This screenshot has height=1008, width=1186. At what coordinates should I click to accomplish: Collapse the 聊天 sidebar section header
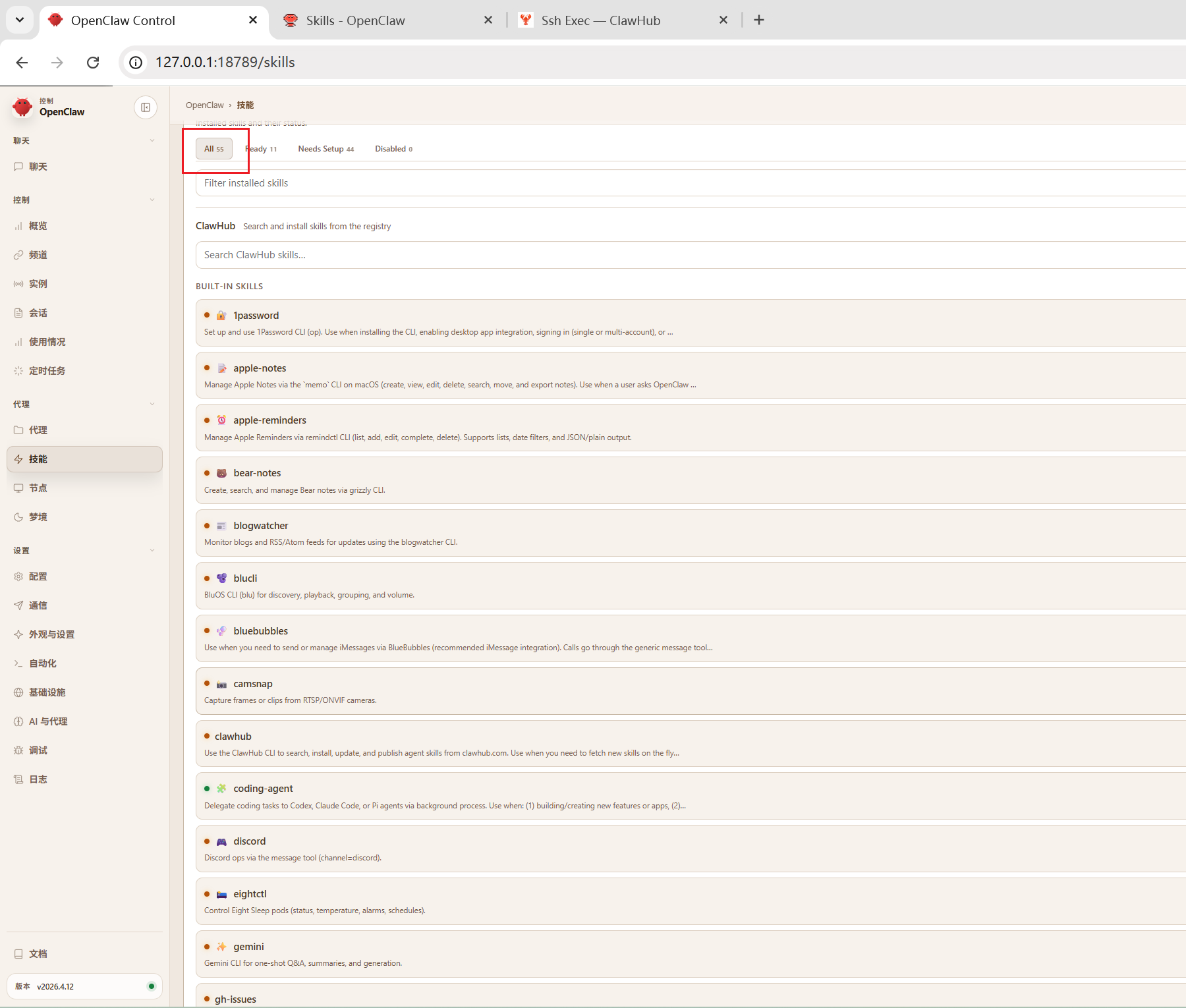point(84,140)
